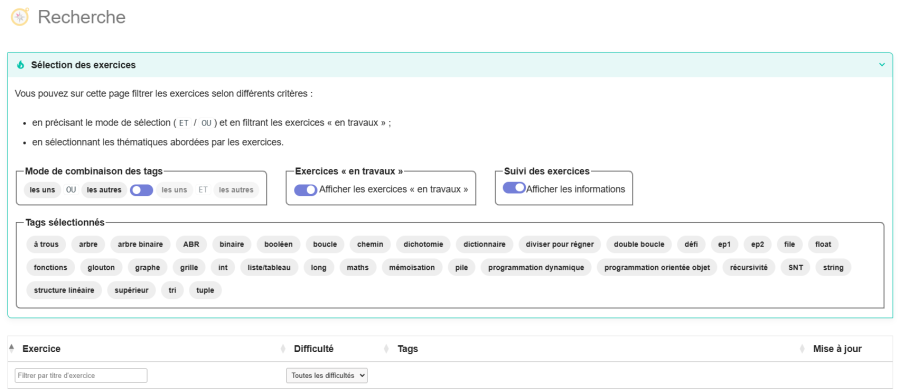Select the pile tag
Screen dimensions: 900x389
click(x=461, y=267)
